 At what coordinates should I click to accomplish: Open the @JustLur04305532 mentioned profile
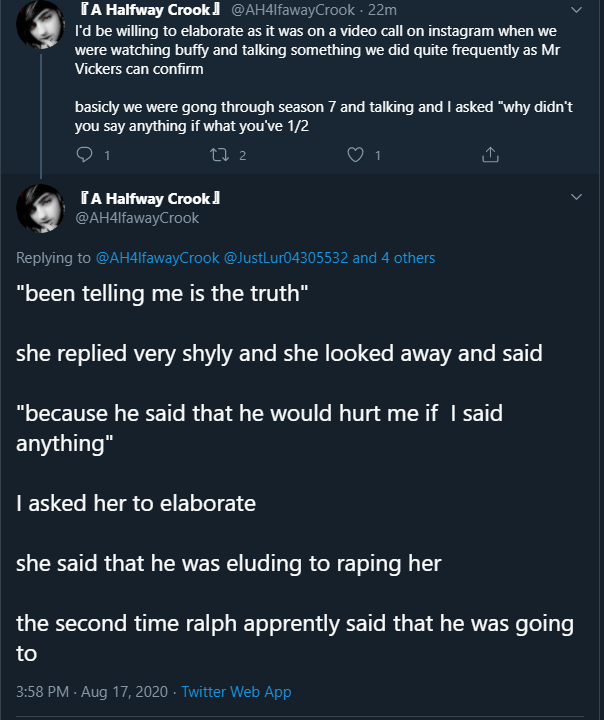[286, 258]
